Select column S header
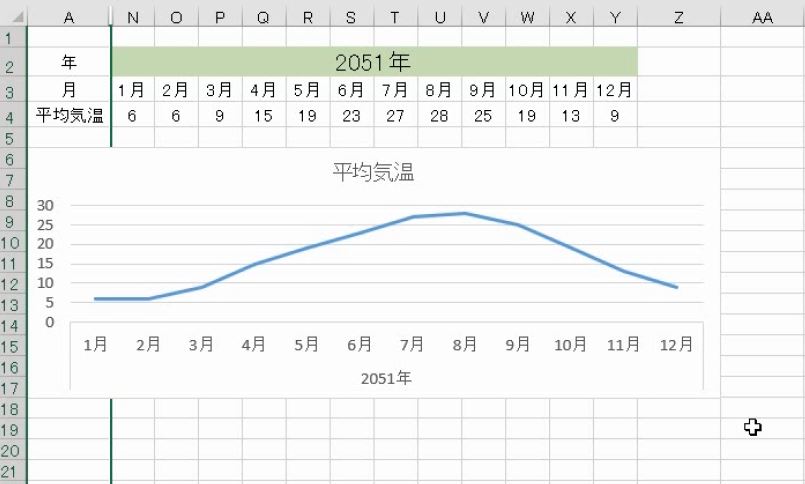Image resolution: width=805 pixels, height=484 pixels. coord(352,17)
